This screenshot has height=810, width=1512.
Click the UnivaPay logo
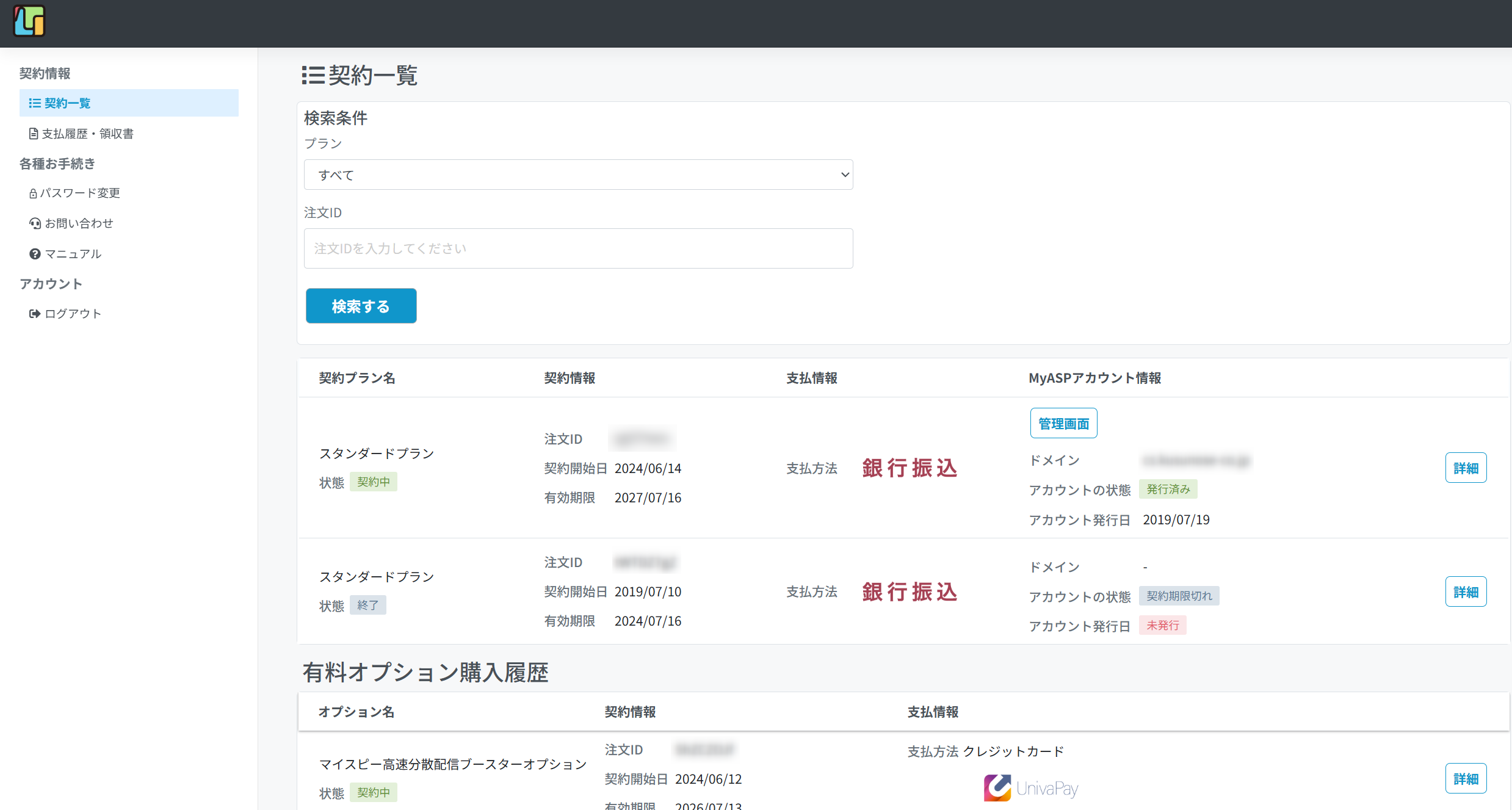point(1030,788)
